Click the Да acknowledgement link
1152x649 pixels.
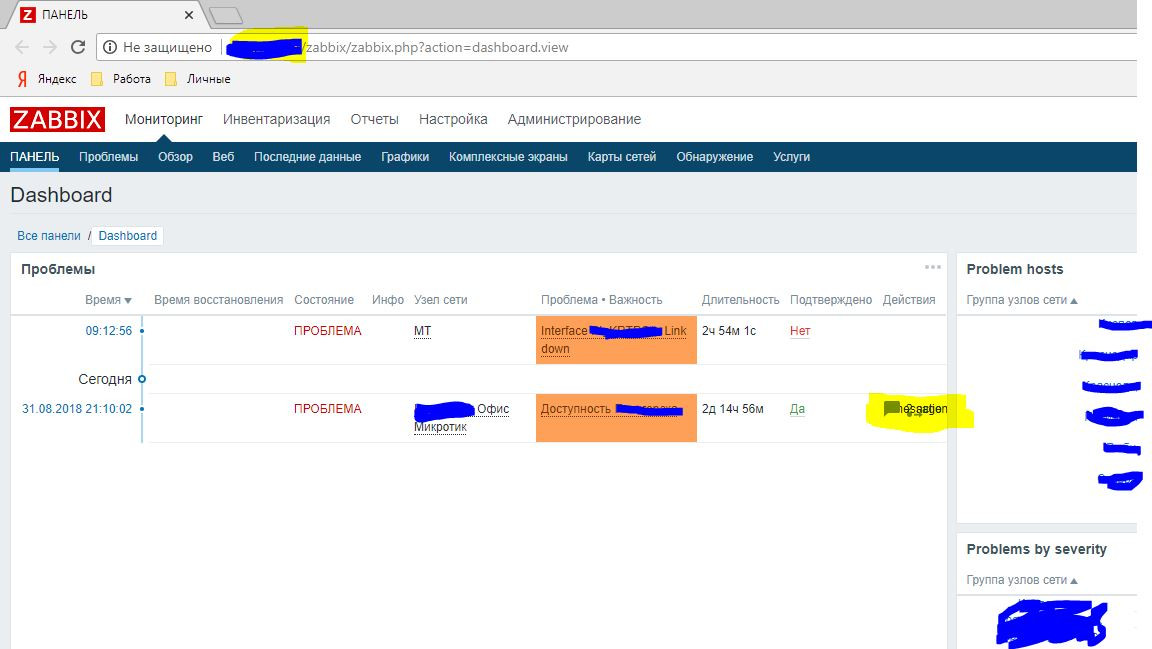tap(797, 409)
